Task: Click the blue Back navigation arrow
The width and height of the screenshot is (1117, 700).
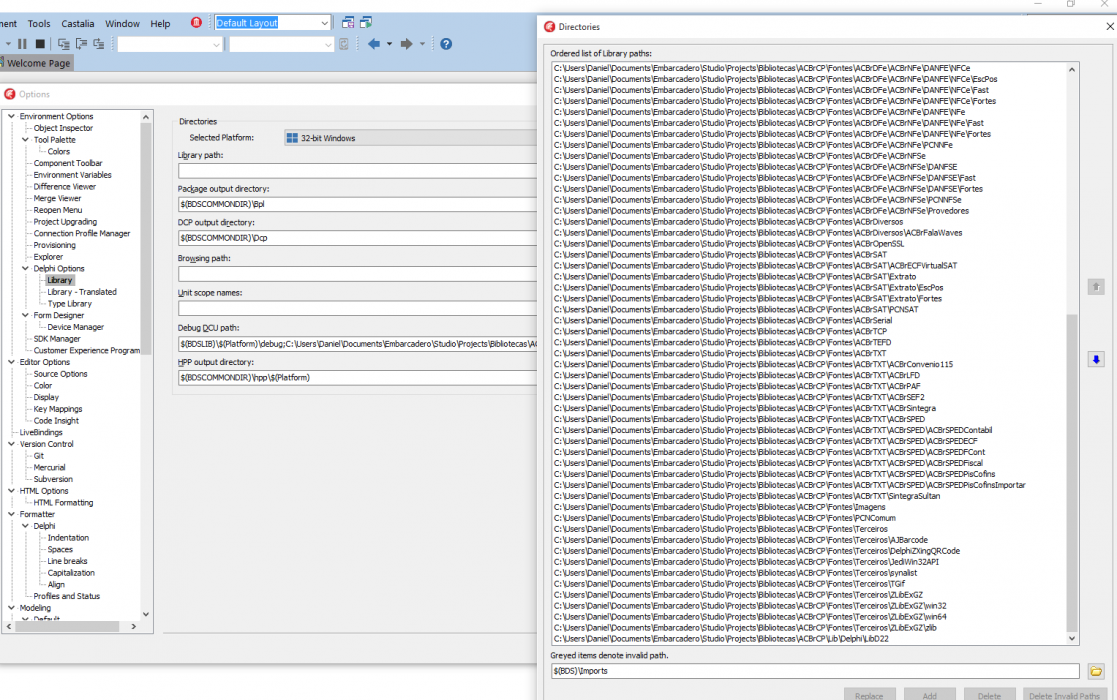Action: click(373, 44)
